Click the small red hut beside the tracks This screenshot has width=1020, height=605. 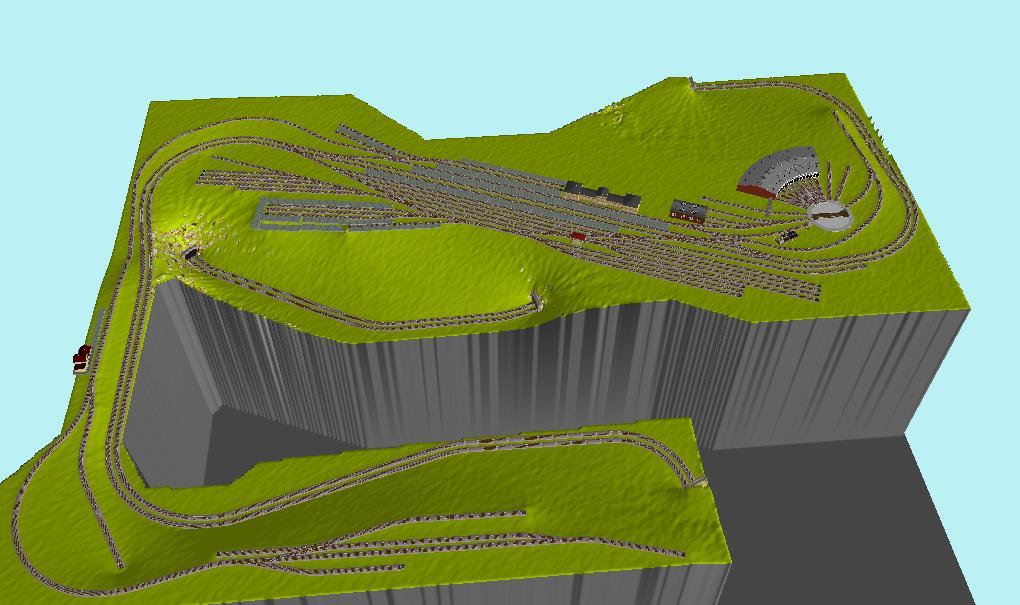577,237
